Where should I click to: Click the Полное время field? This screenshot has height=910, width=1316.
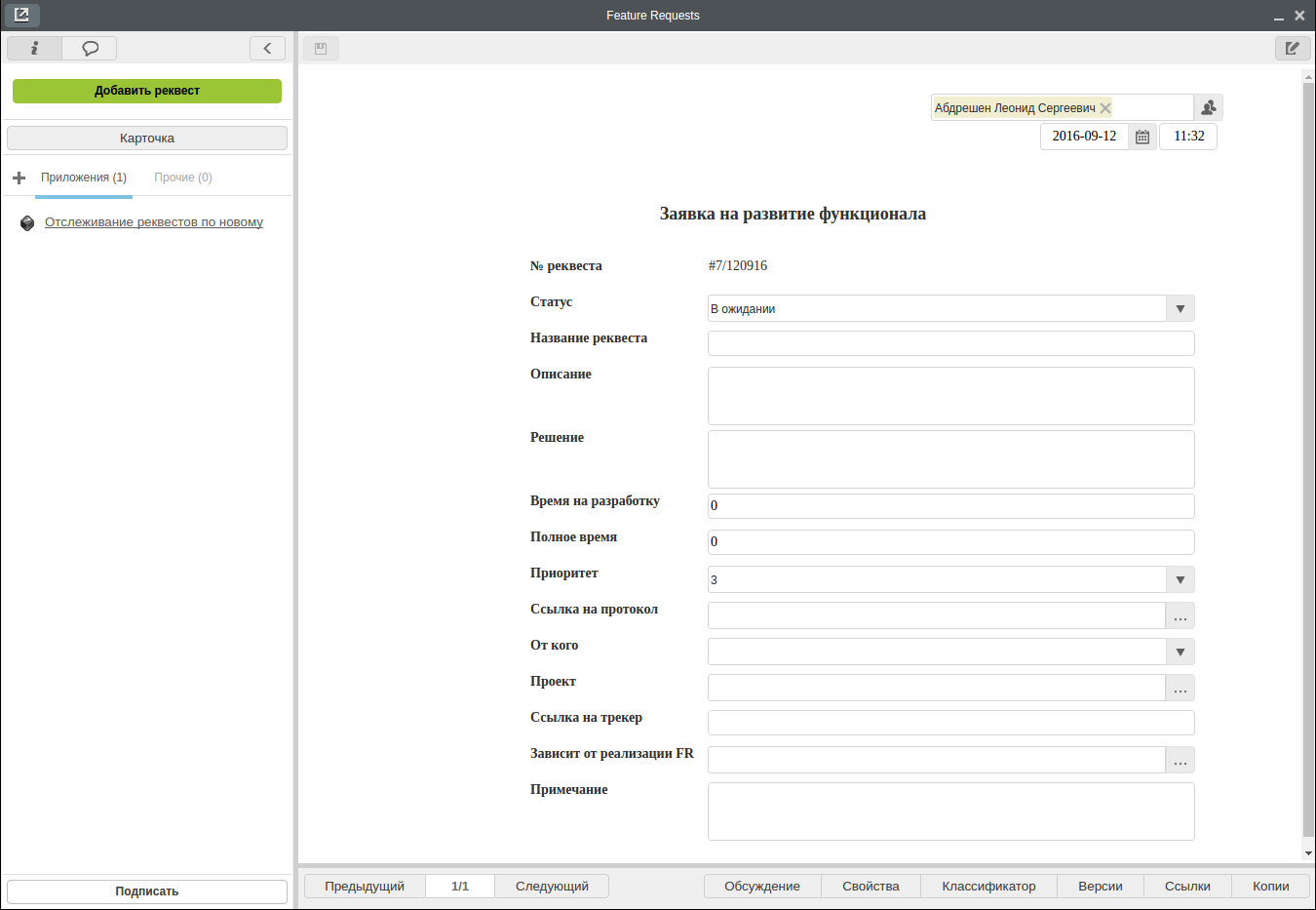951,542
